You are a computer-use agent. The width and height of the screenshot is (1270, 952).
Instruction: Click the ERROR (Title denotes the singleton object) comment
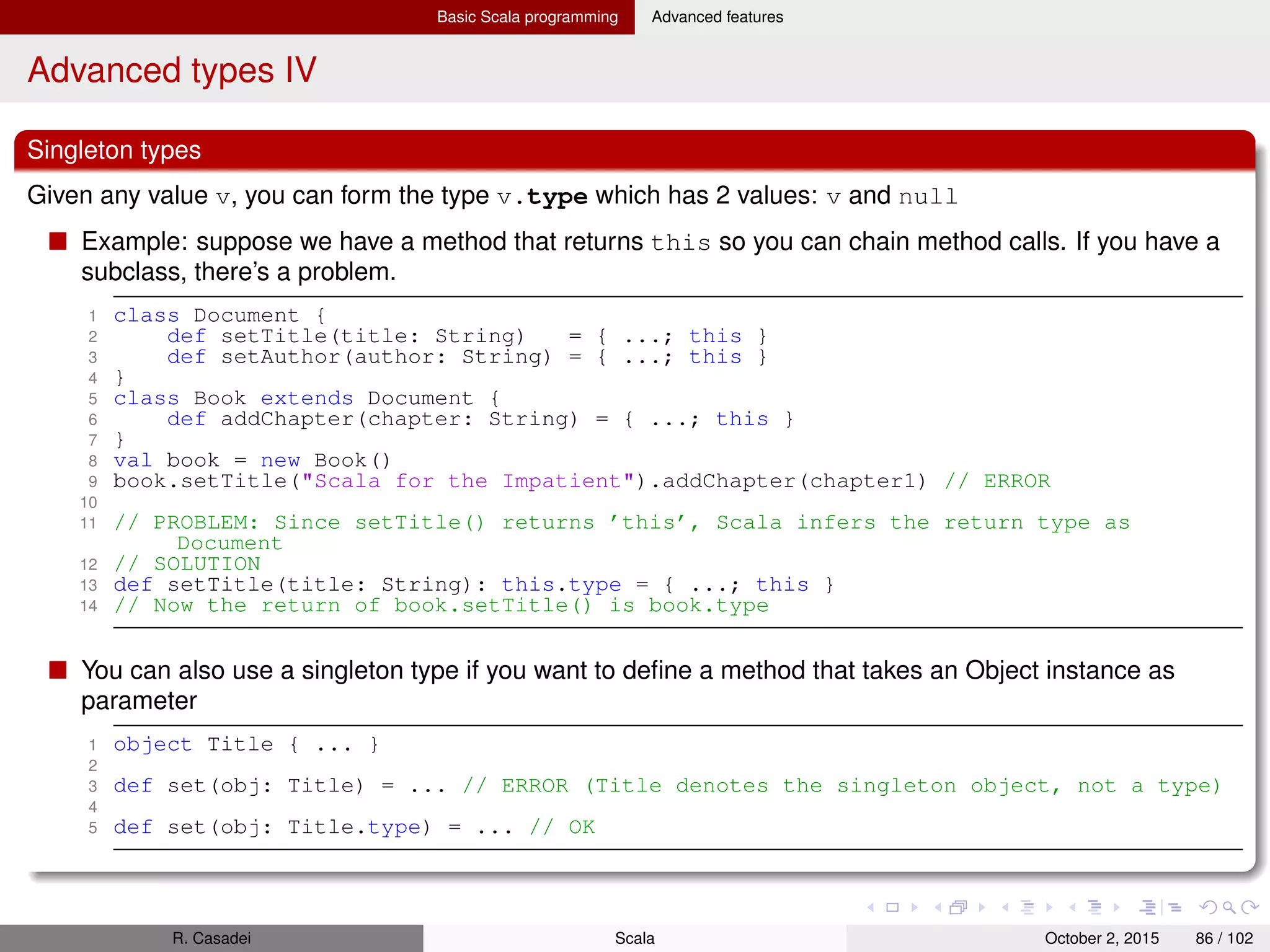coord(842,786)
